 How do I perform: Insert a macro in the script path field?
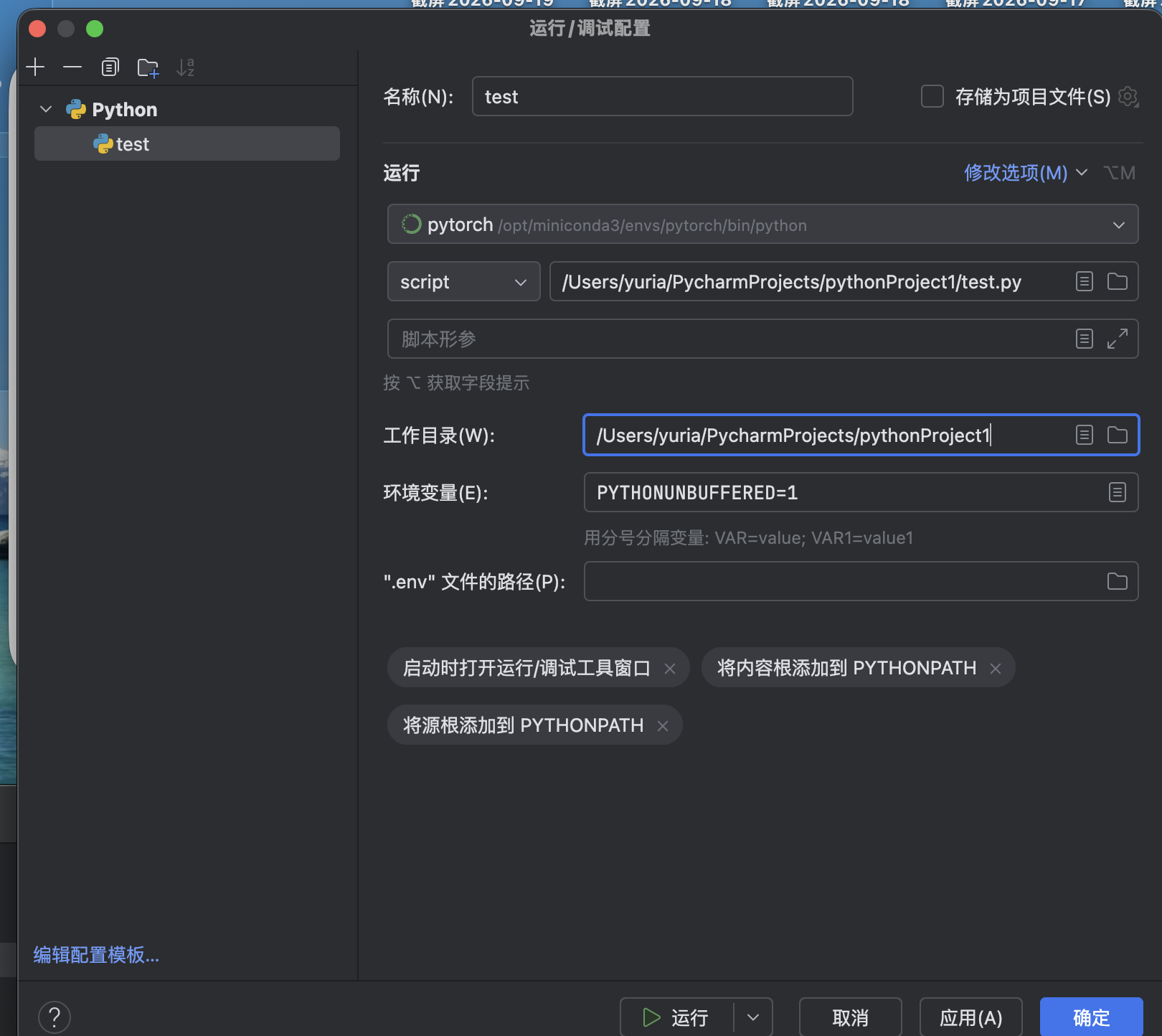pyautogui.click(x=1085, y=281)
